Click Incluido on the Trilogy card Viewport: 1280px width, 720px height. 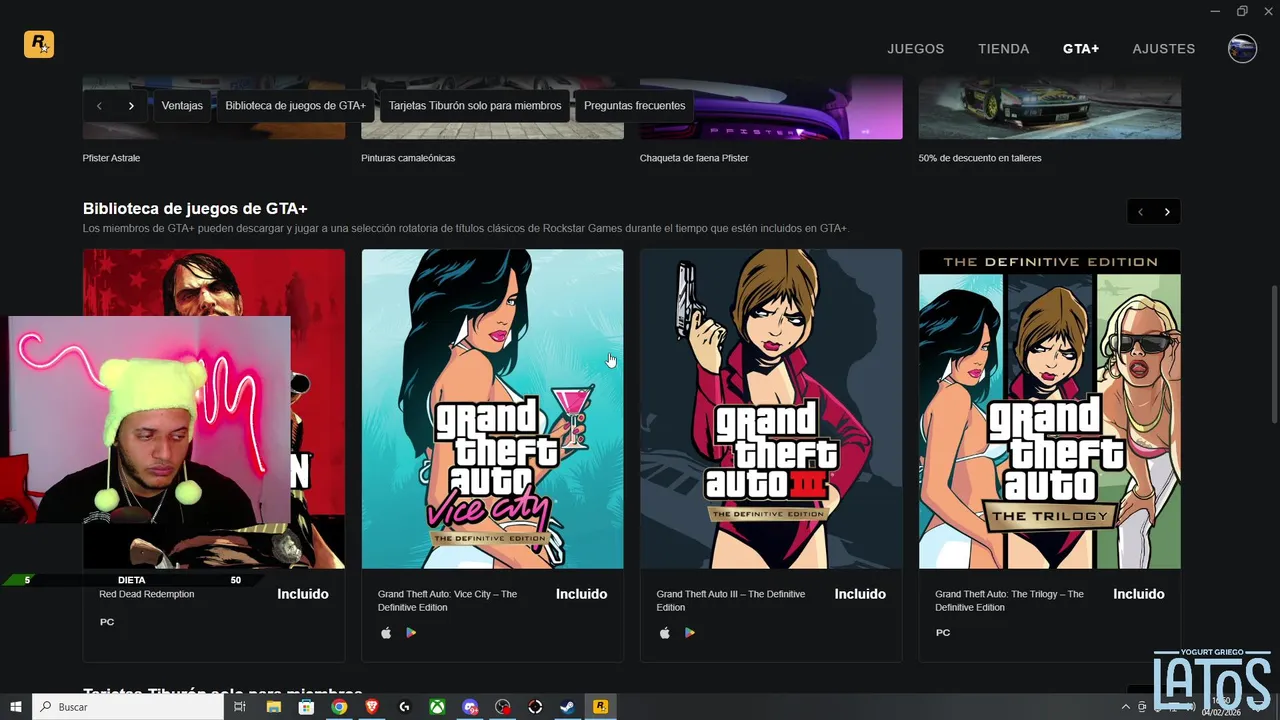1139,594
